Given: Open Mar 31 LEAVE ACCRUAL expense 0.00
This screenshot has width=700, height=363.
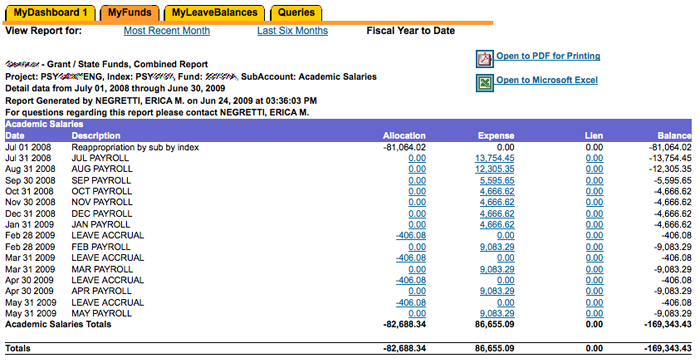Looking at the screenshot, I should click(x=505, y=258).
